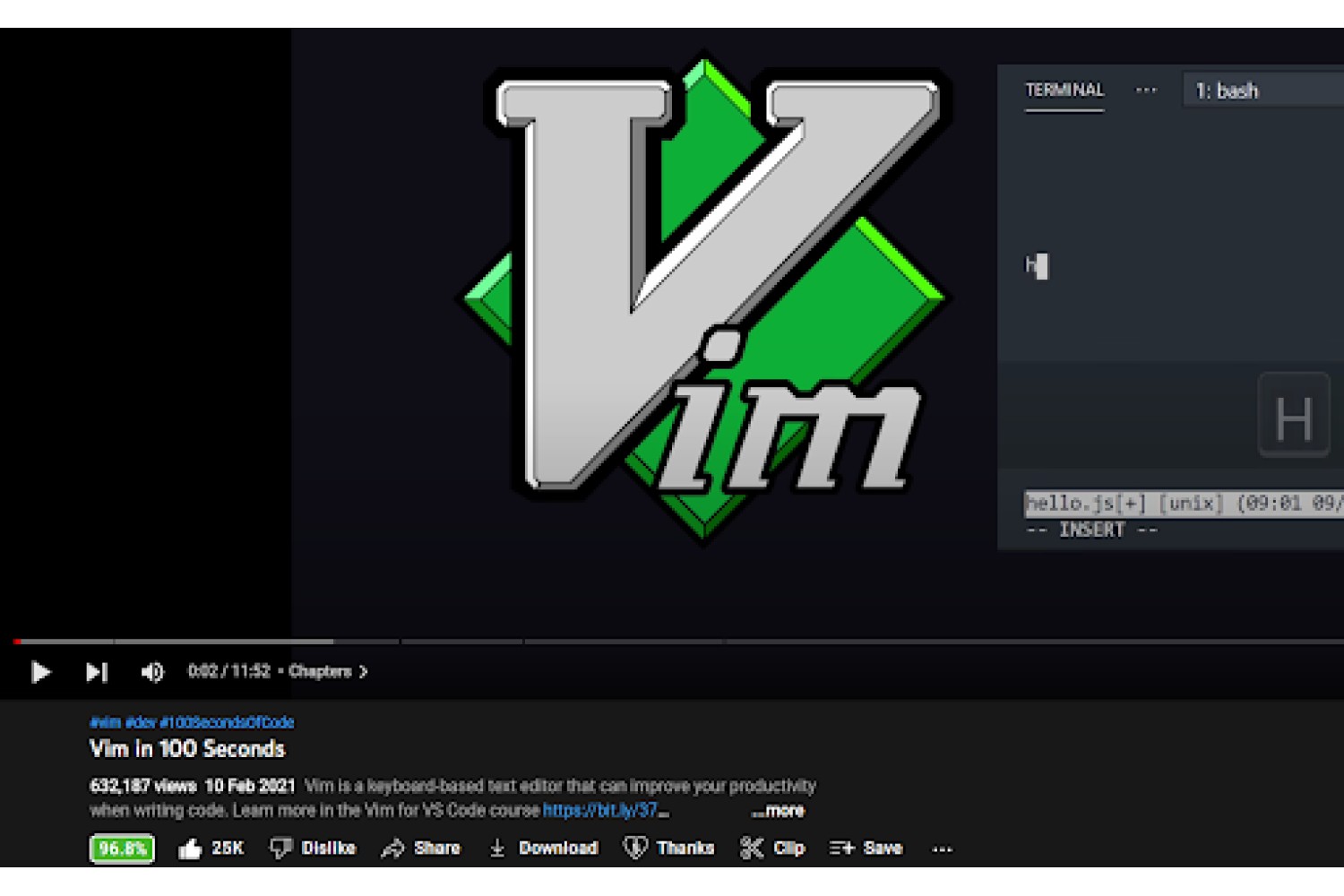The width and height of the screenshot is (1344, 896).
Task: Click the 0:02 / 11:52 time display
Action: [x=228, y=671]
